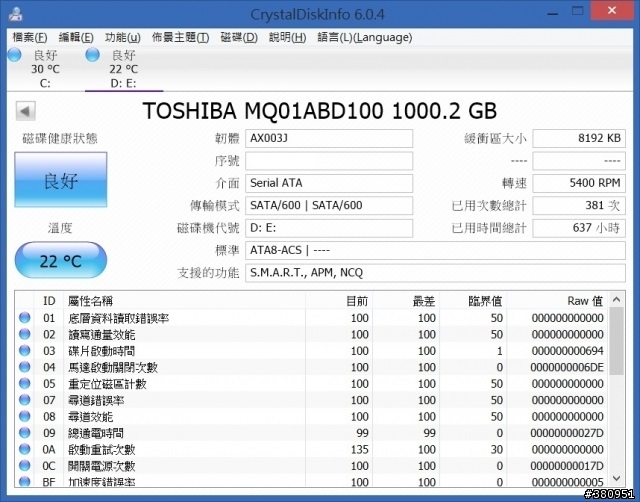Click the Serial ATA interface field
The width and height of the screenshot is (640, 502).
(x=329, y=183)
